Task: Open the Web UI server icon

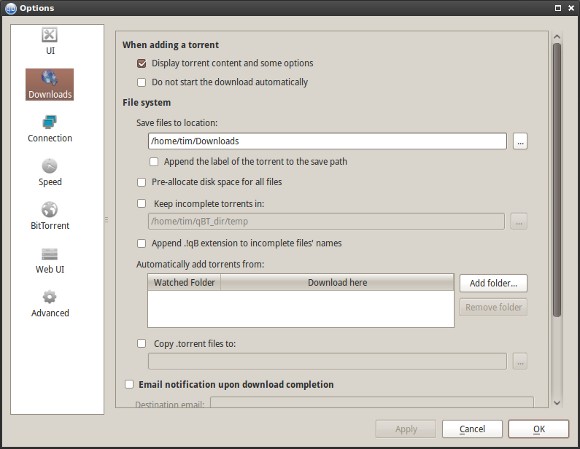Action: tap(50, 254)
